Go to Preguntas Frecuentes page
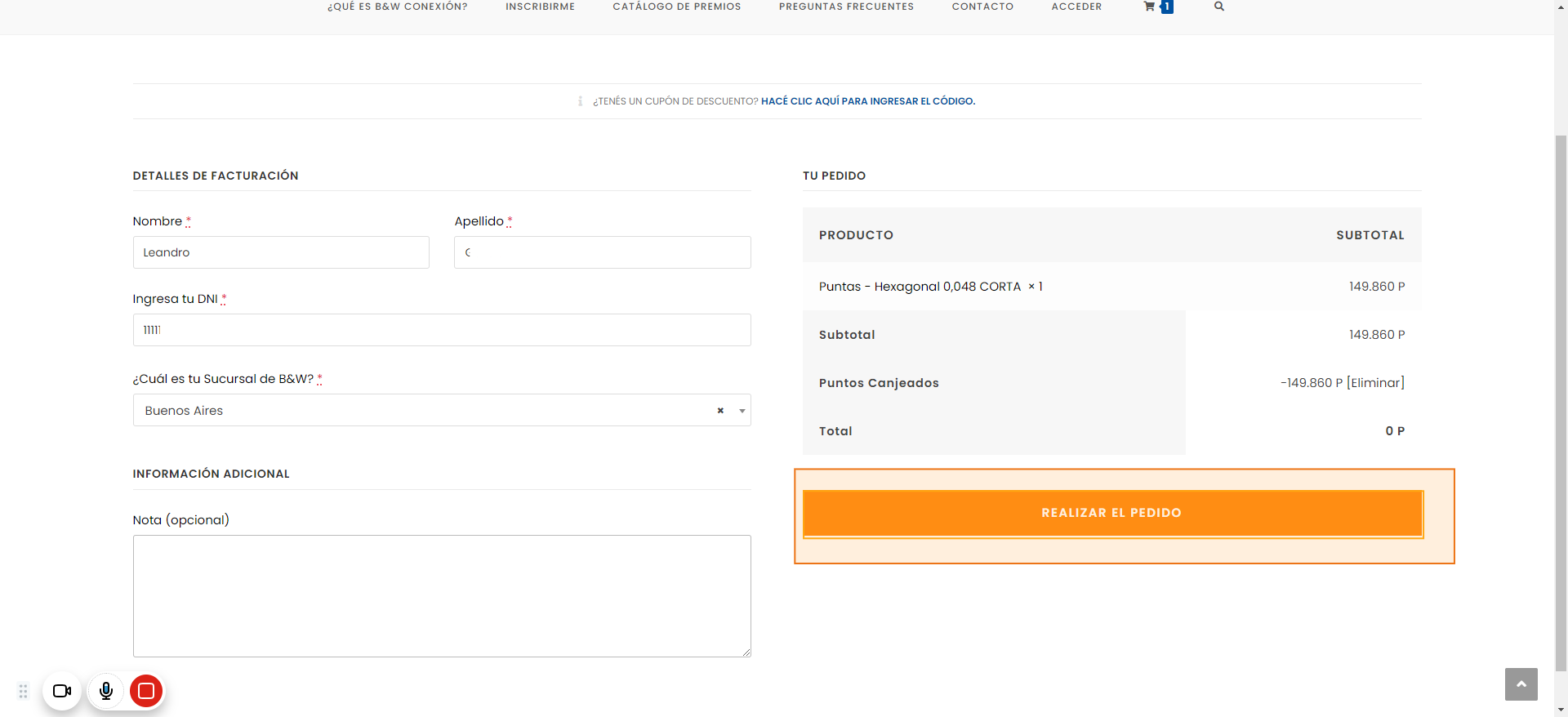The height and width of the screenshot is (717, 1568). (x=846, y=7)
